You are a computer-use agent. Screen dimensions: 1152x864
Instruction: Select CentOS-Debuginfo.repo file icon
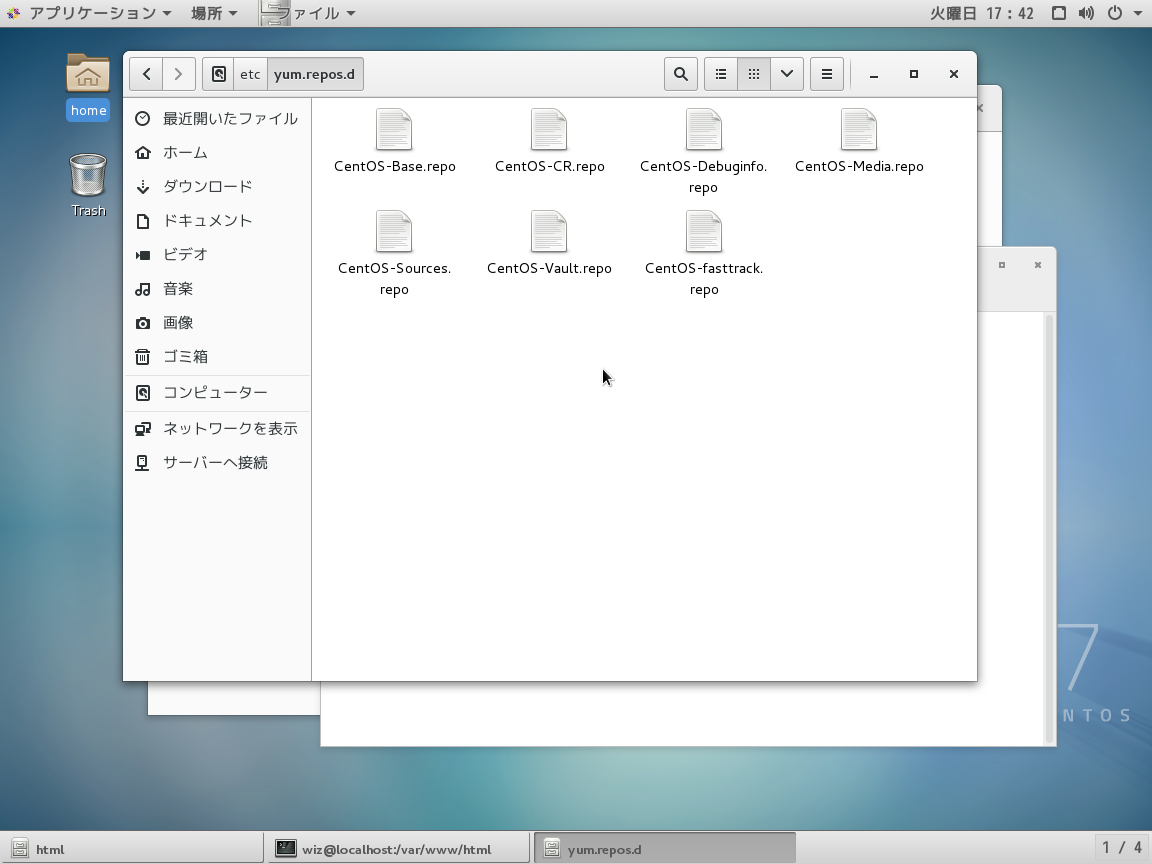(x=704, y=130)
